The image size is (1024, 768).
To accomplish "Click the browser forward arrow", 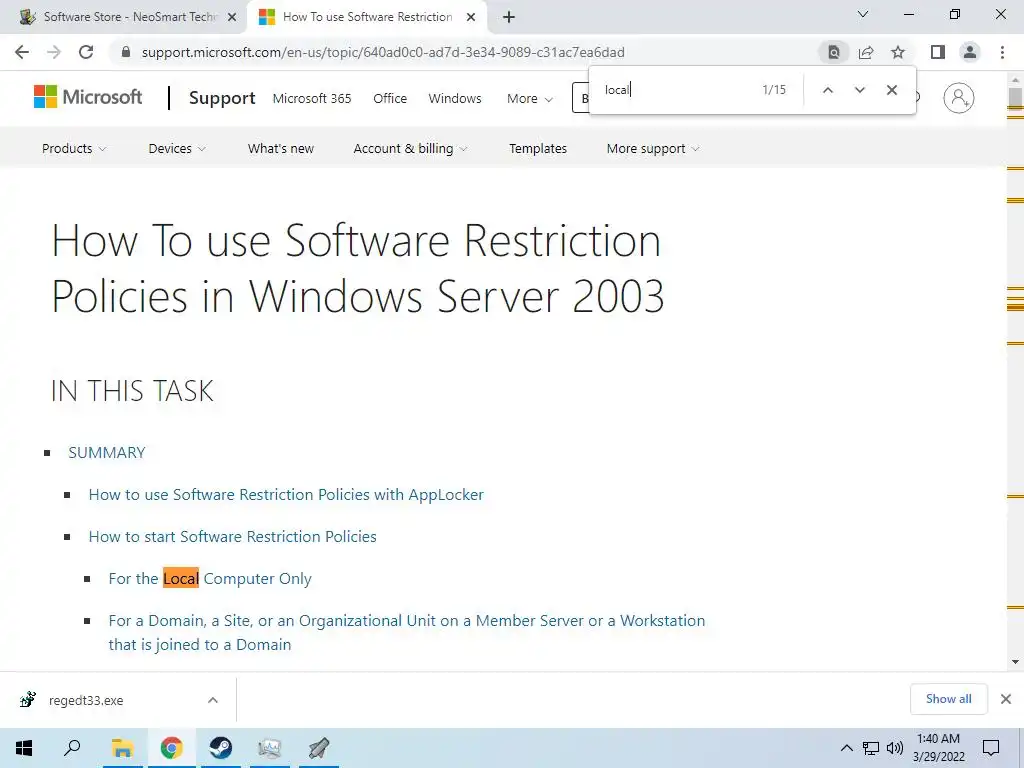I will [x=54, y=52].
